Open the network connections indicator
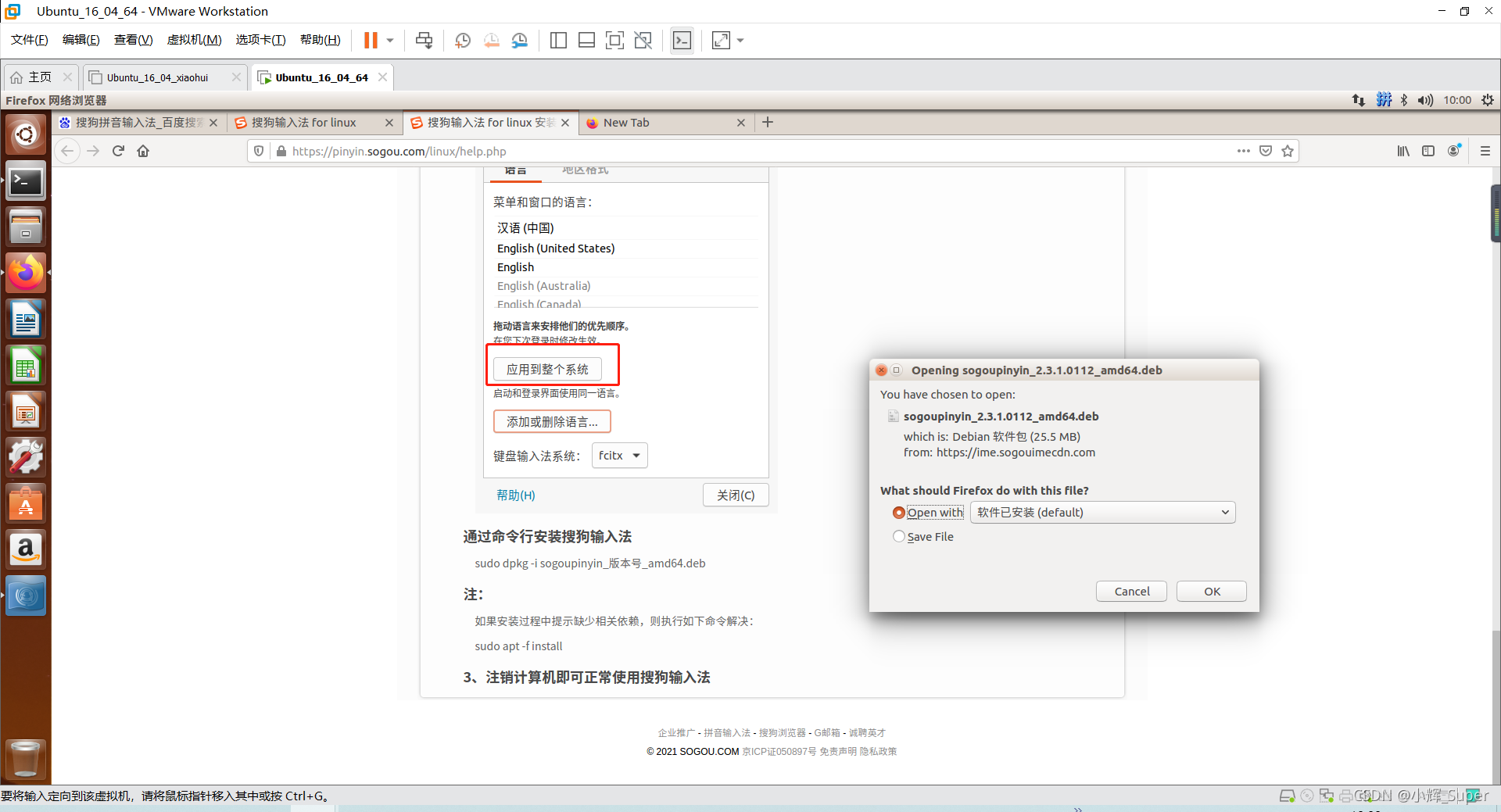Viewport: 1501px width, 812px height. click(1359, 100)
